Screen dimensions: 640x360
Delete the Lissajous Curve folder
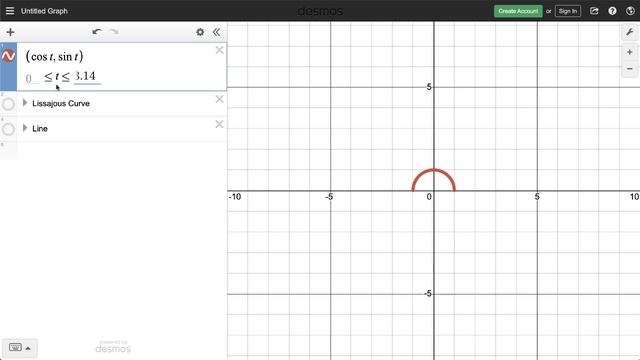click(219, 99)
